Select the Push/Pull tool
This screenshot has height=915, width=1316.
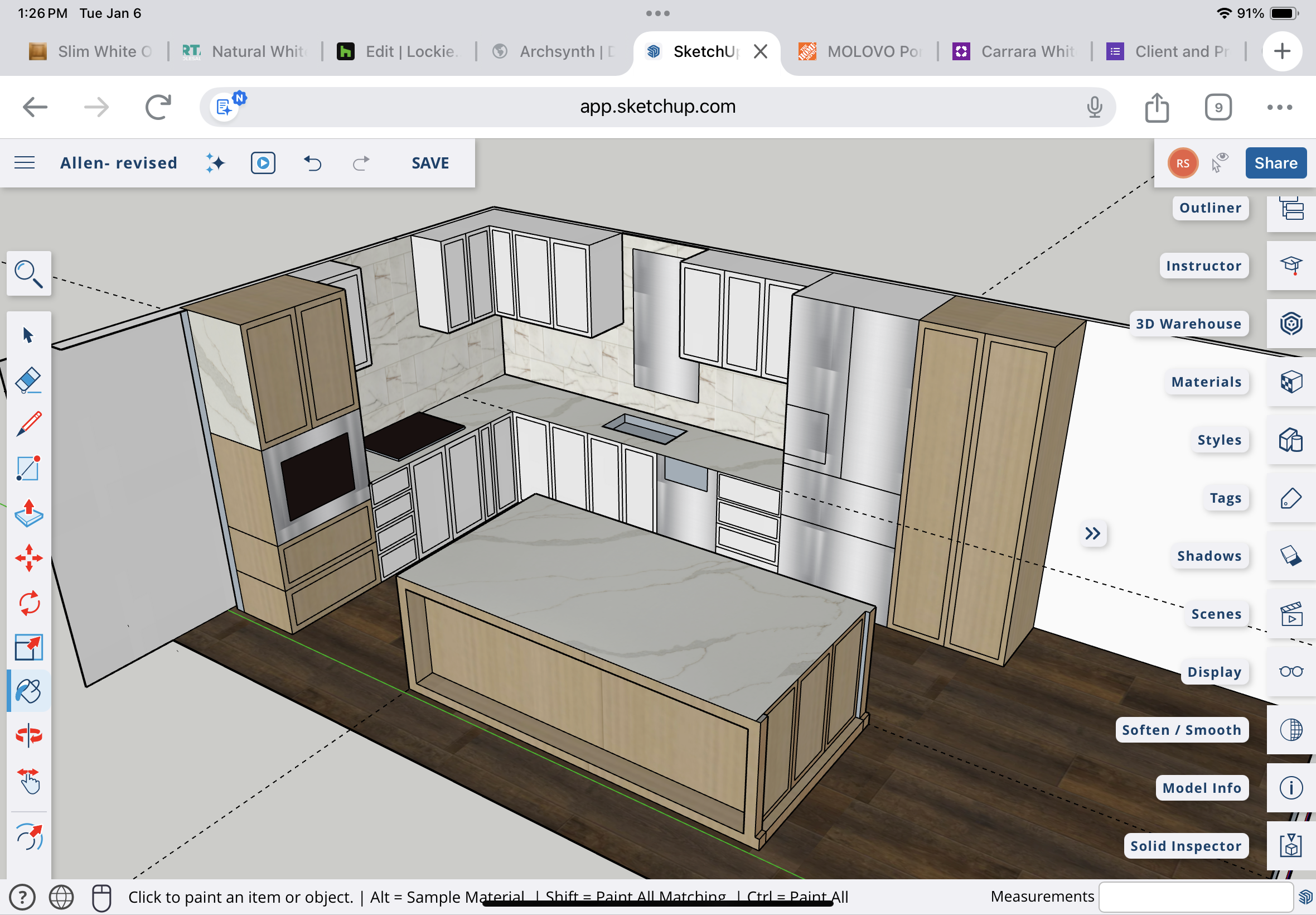28,514
